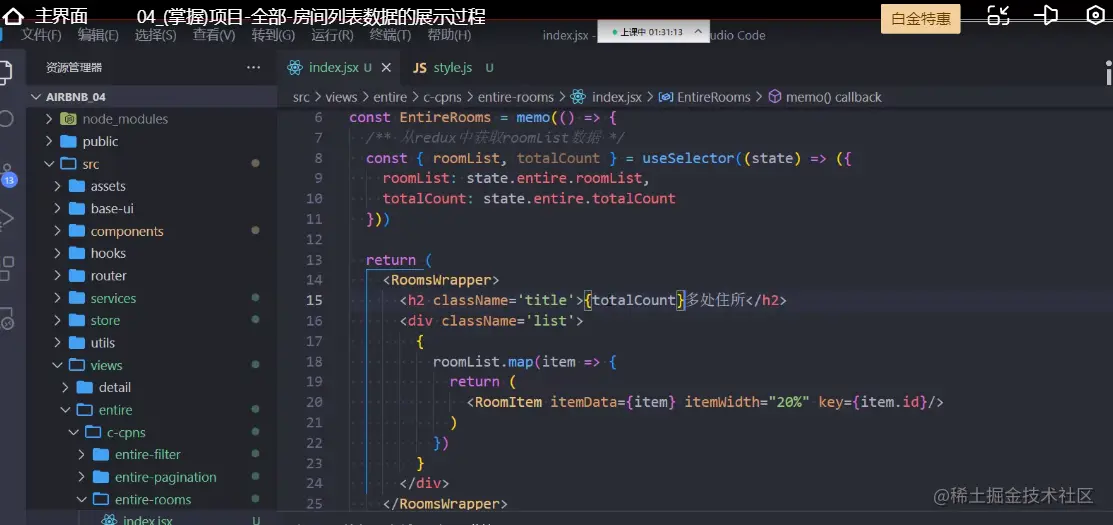This screenshot has height=525, width=1113.
Task: Click the EntireRooms symbol icon in breadcrumb
Action: click(666, 96)
